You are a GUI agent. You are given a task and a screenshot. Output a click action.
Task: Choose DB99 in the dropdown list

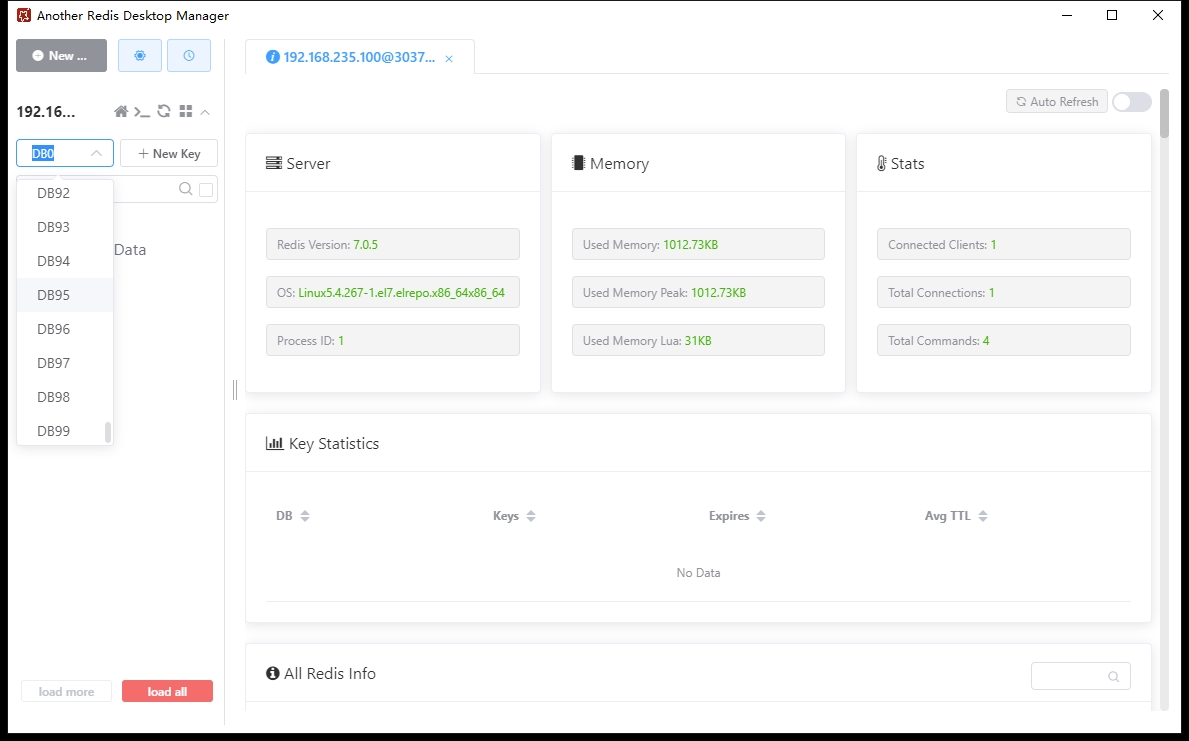(54, 431)
